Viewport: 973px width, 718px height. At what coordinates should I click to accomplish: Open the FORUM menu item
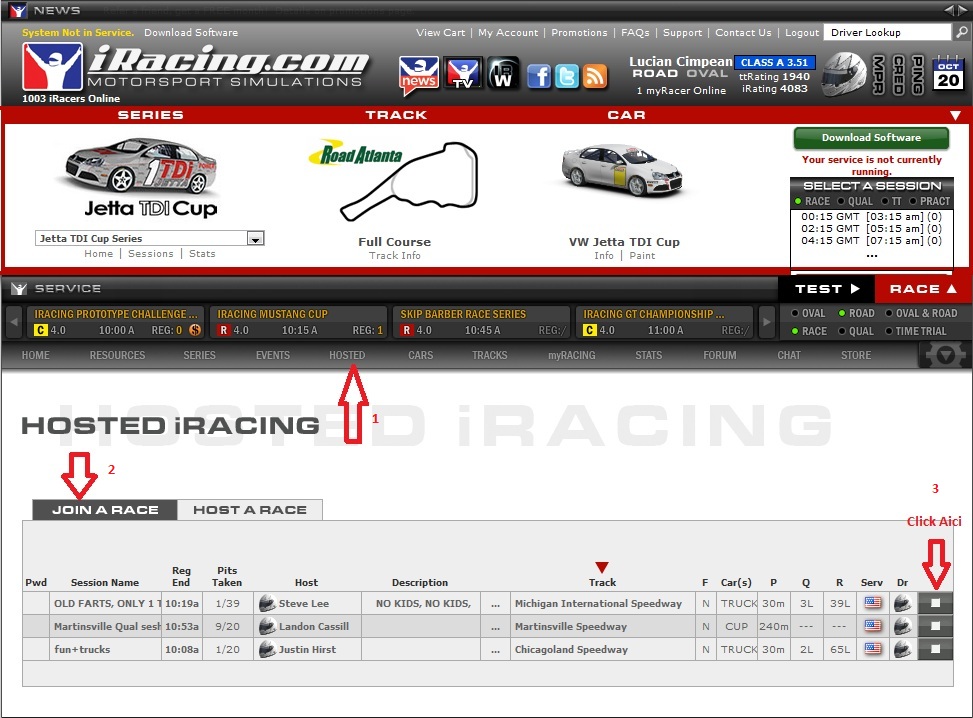720,355
